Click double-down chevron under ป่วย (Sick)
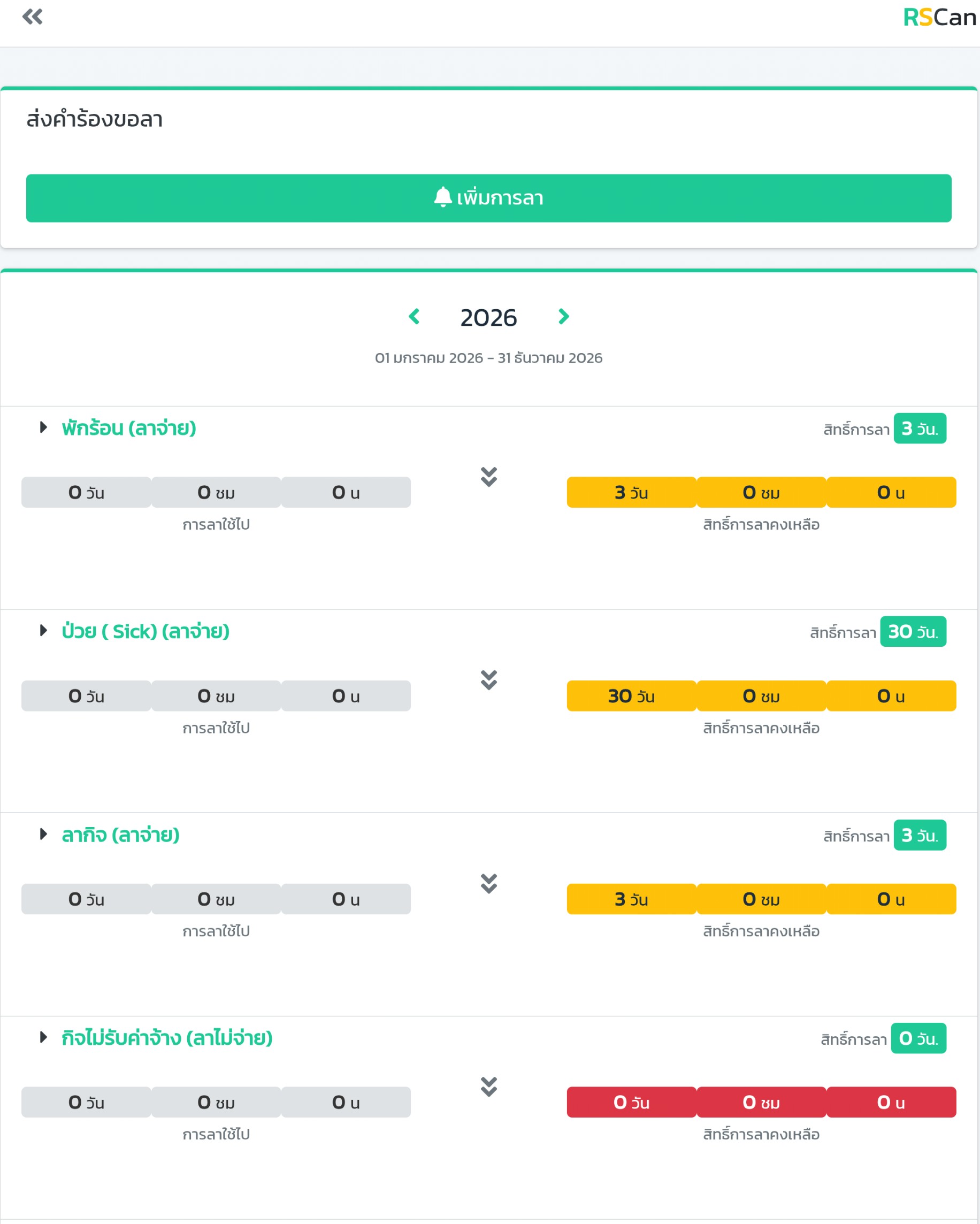 click(x=489, y=680)
